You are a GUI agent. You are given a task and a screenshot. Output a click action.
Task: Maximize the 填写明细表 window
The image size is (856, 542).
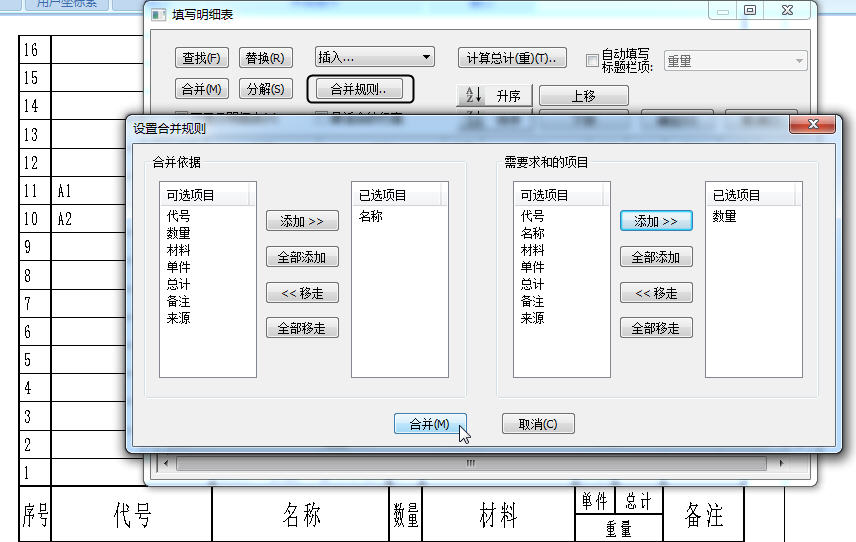750,10
